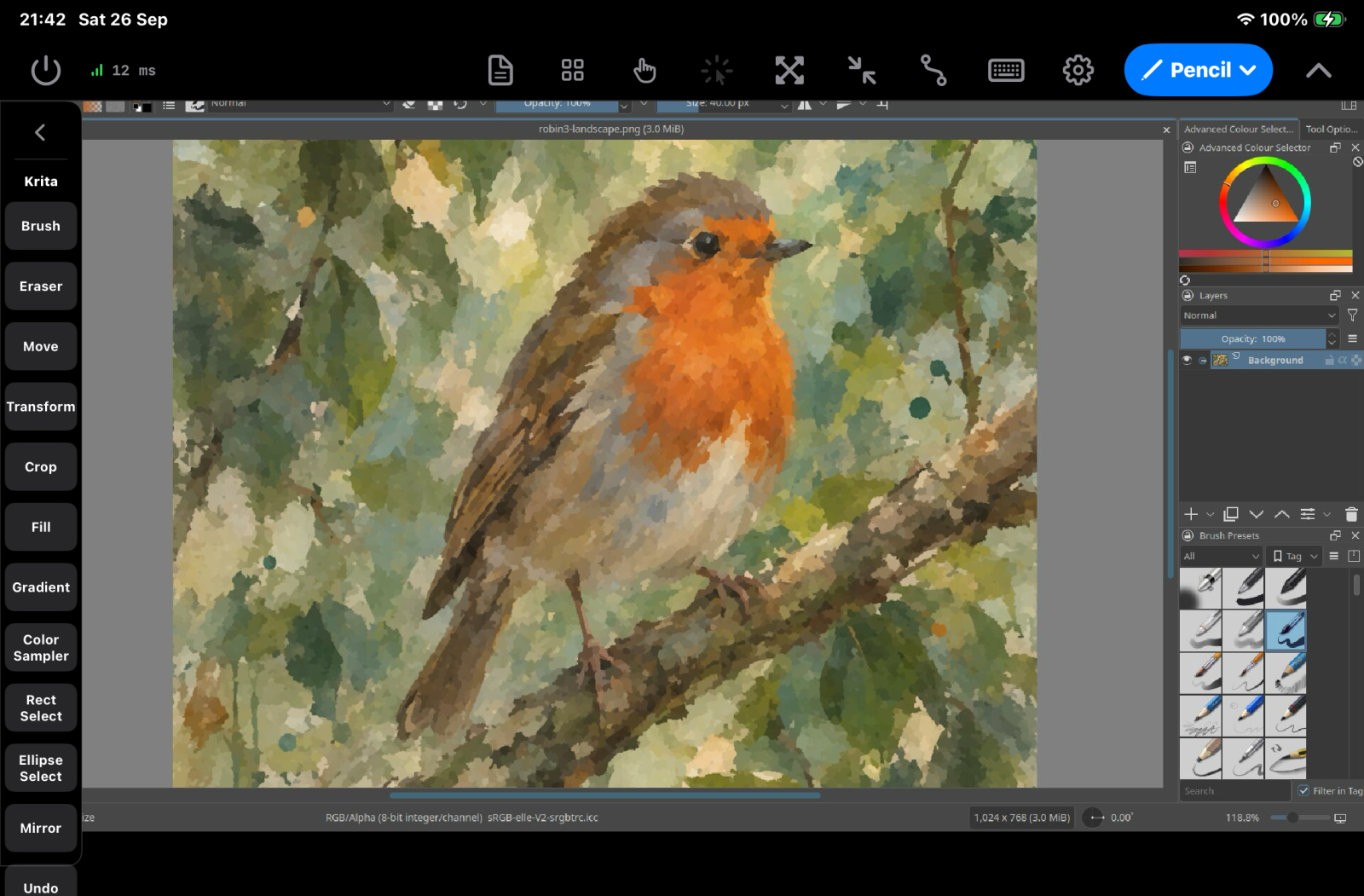Viewport: 1364px width, 896px height.
Task: Switch to the Advanced Colour Selector tab
Action: click(x=1239, y=129)
